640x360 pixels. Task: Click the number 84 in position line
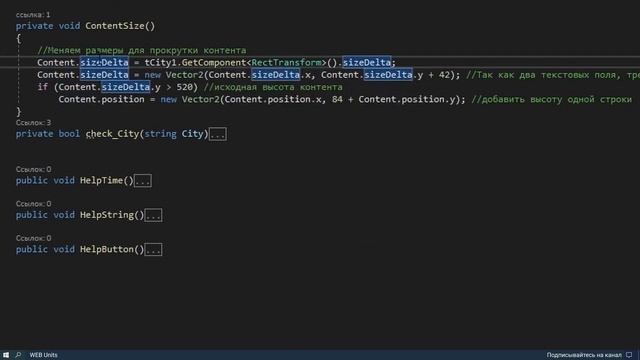tap(337, 100)
